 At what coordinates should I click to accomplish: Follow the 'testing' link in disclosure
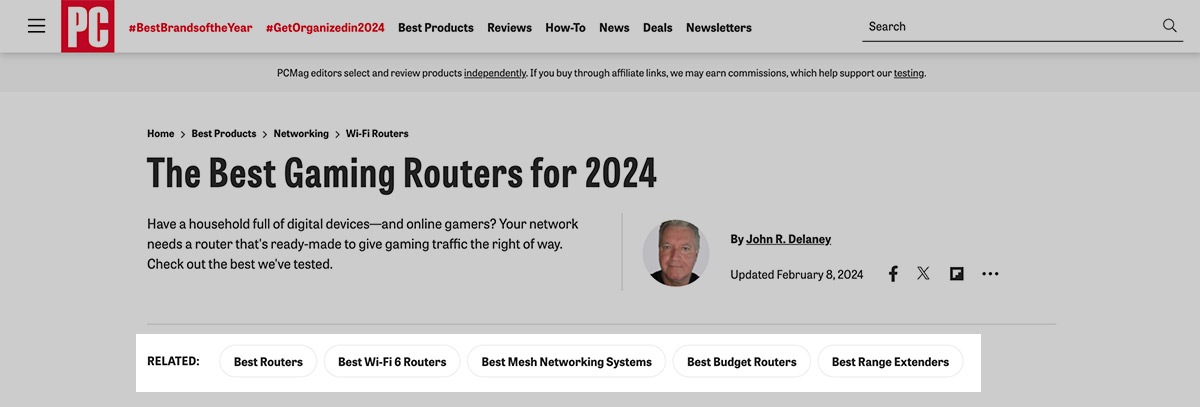(909, 73)
